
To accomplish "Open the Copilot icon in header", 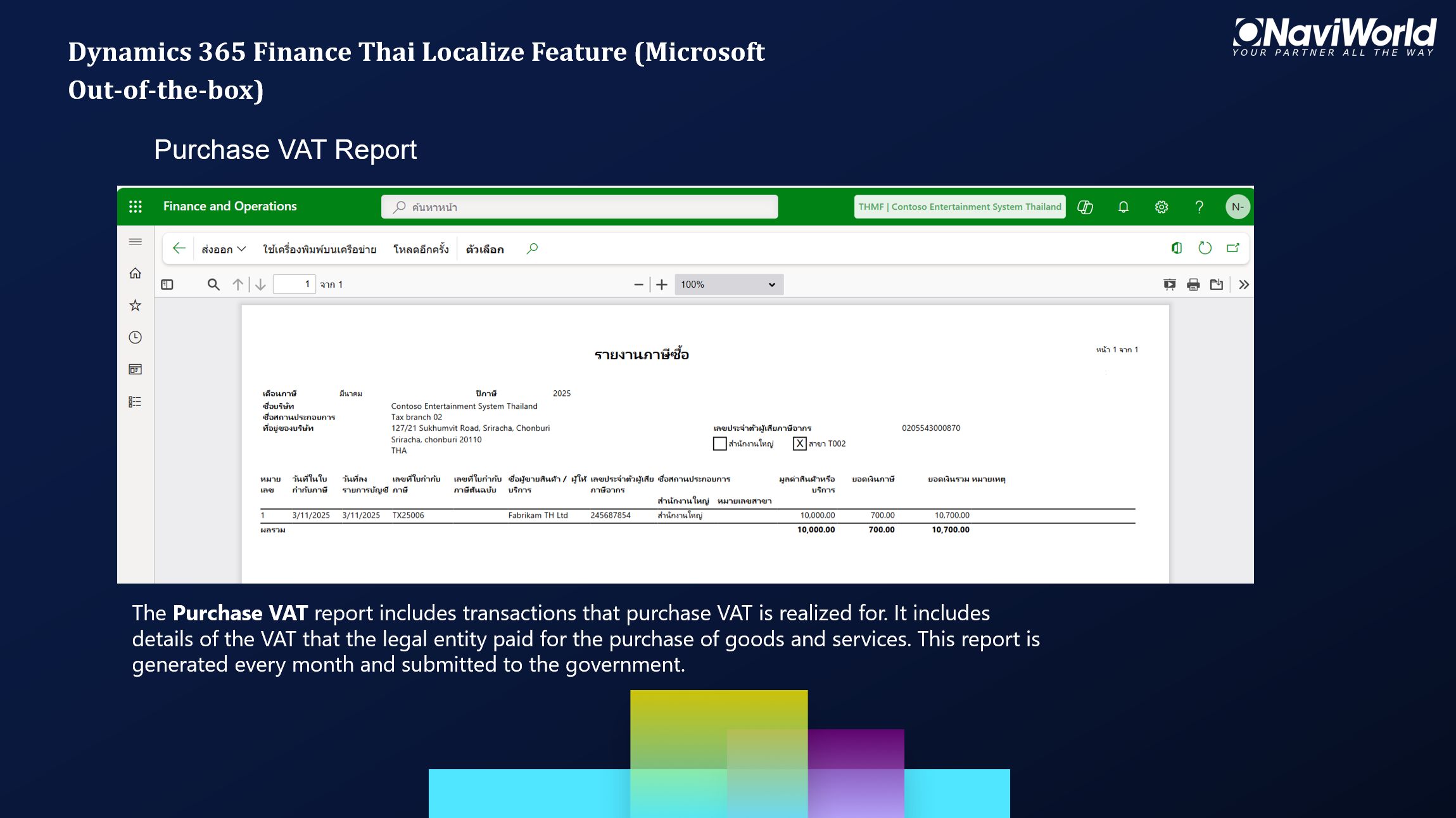I will 1085,207.
